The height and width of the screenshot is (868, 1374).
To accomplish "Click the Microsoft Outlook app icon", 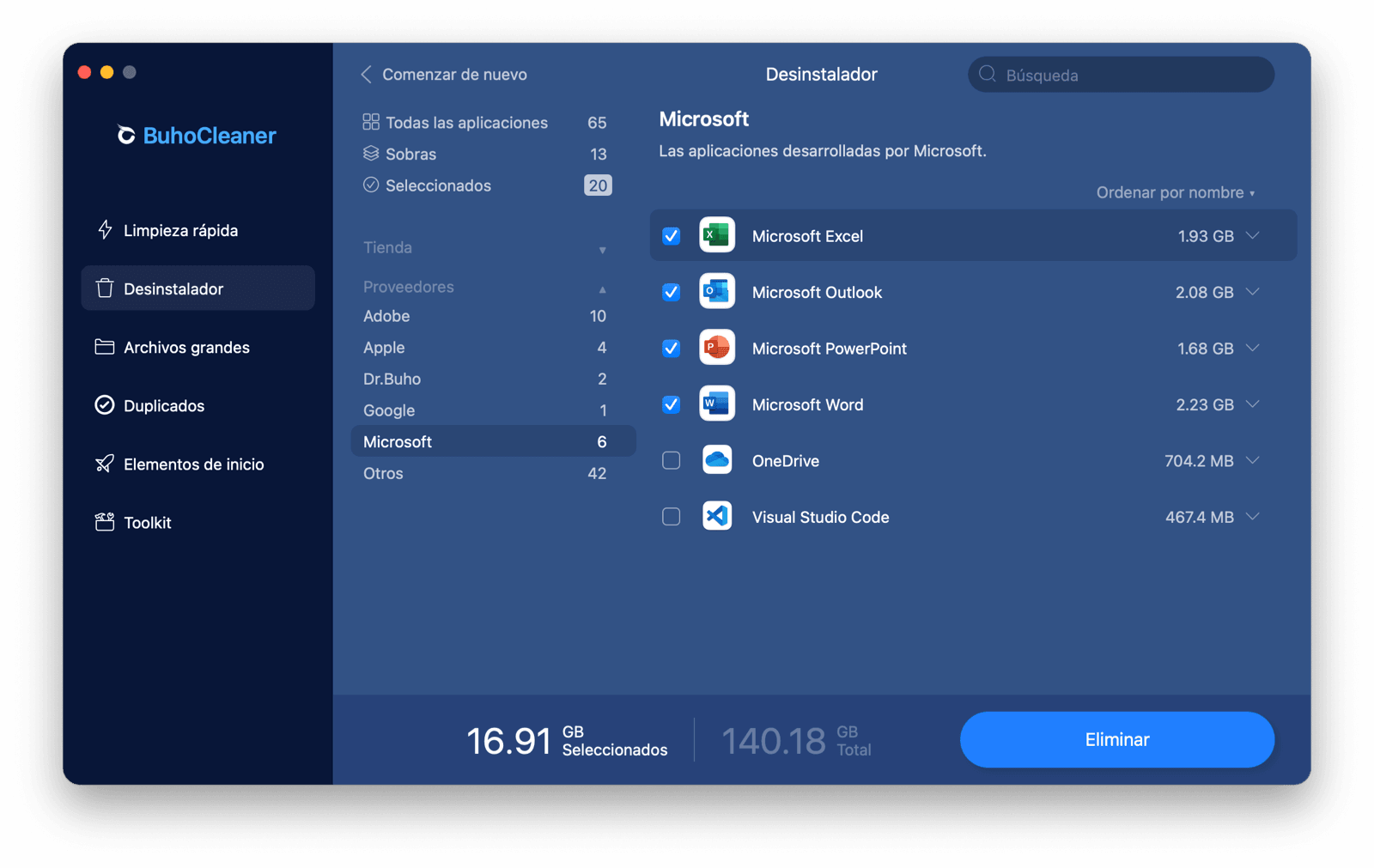I will tap(717, 292).
